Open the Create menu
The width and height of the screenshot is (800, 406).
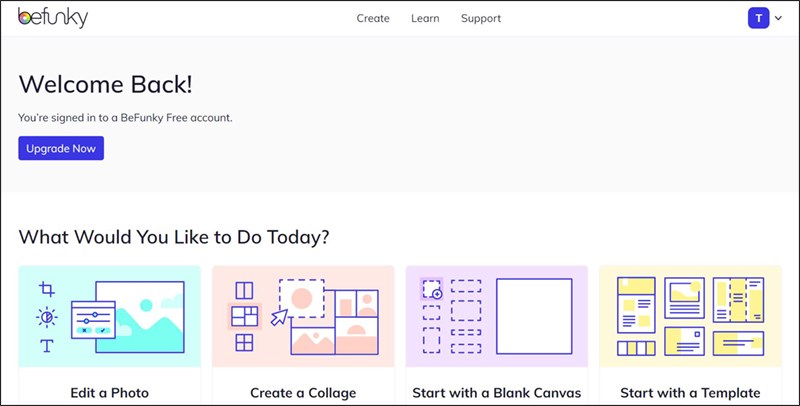tap(373, 18)
